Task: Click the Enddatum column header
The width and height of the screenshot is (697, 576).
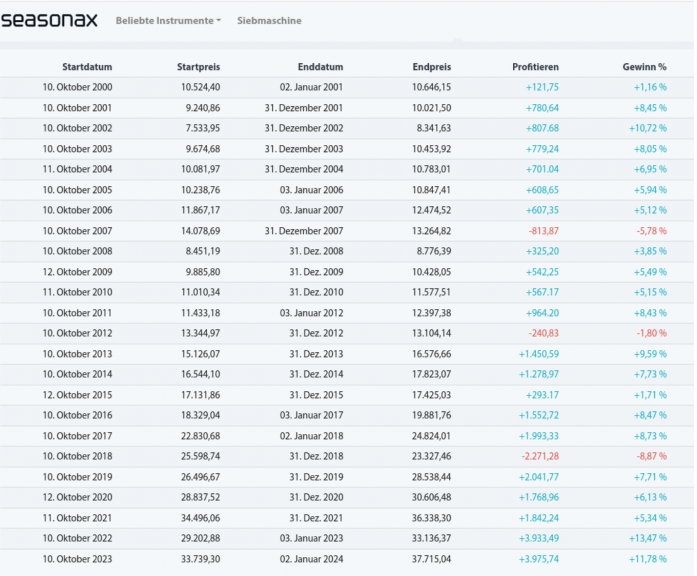Action: 320,67
